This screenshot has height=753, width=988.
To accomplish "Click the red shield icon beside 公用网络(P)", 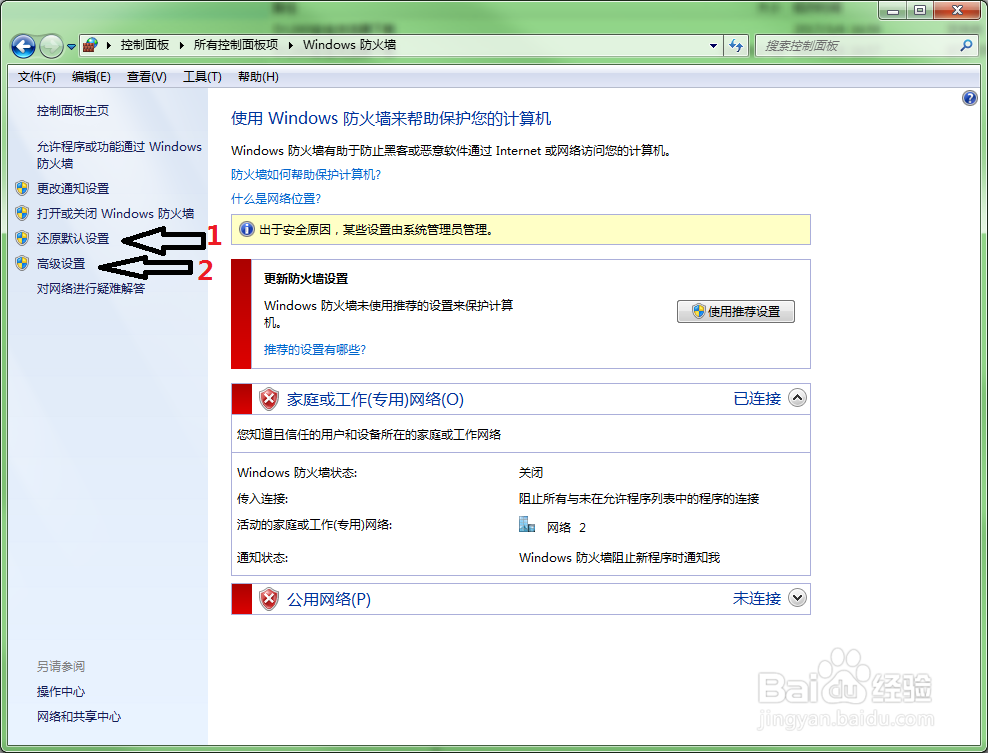I will coord(269,599).
